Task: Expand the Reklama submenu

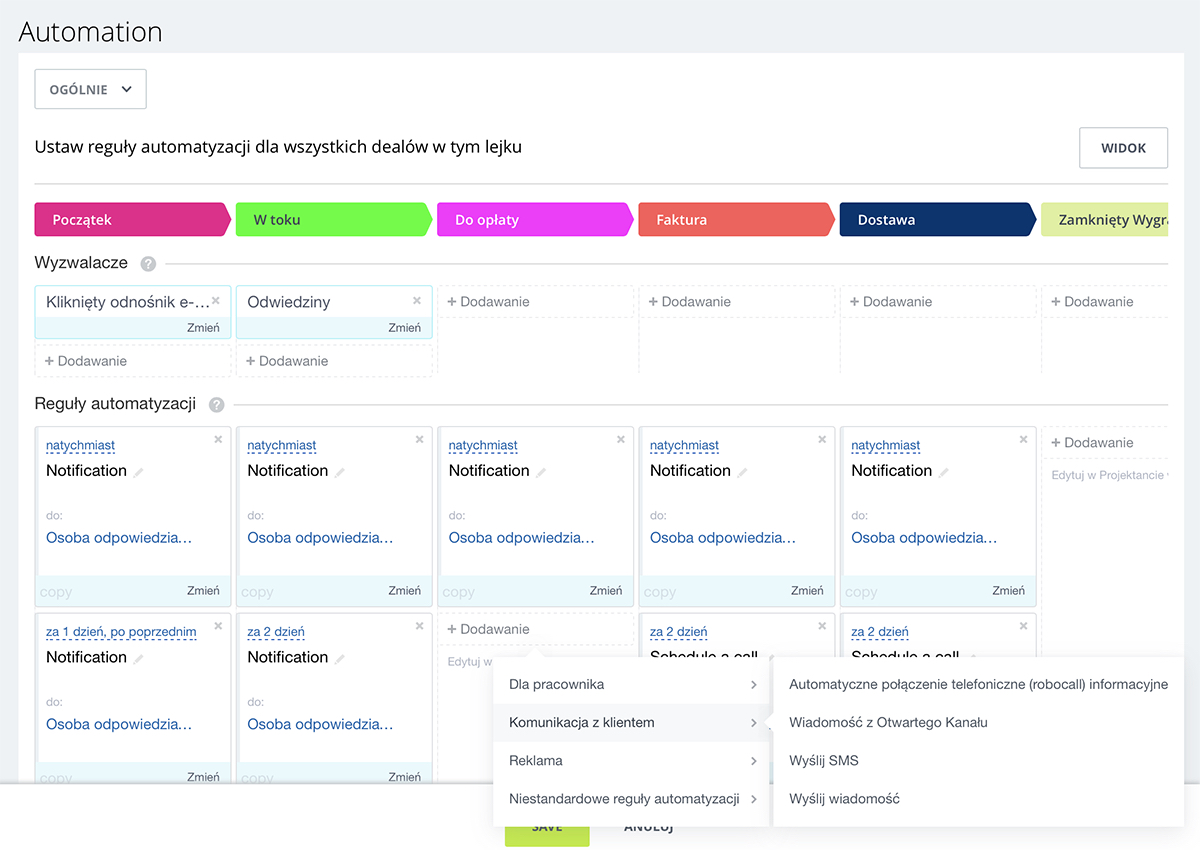Action: (x=632, y=761)
